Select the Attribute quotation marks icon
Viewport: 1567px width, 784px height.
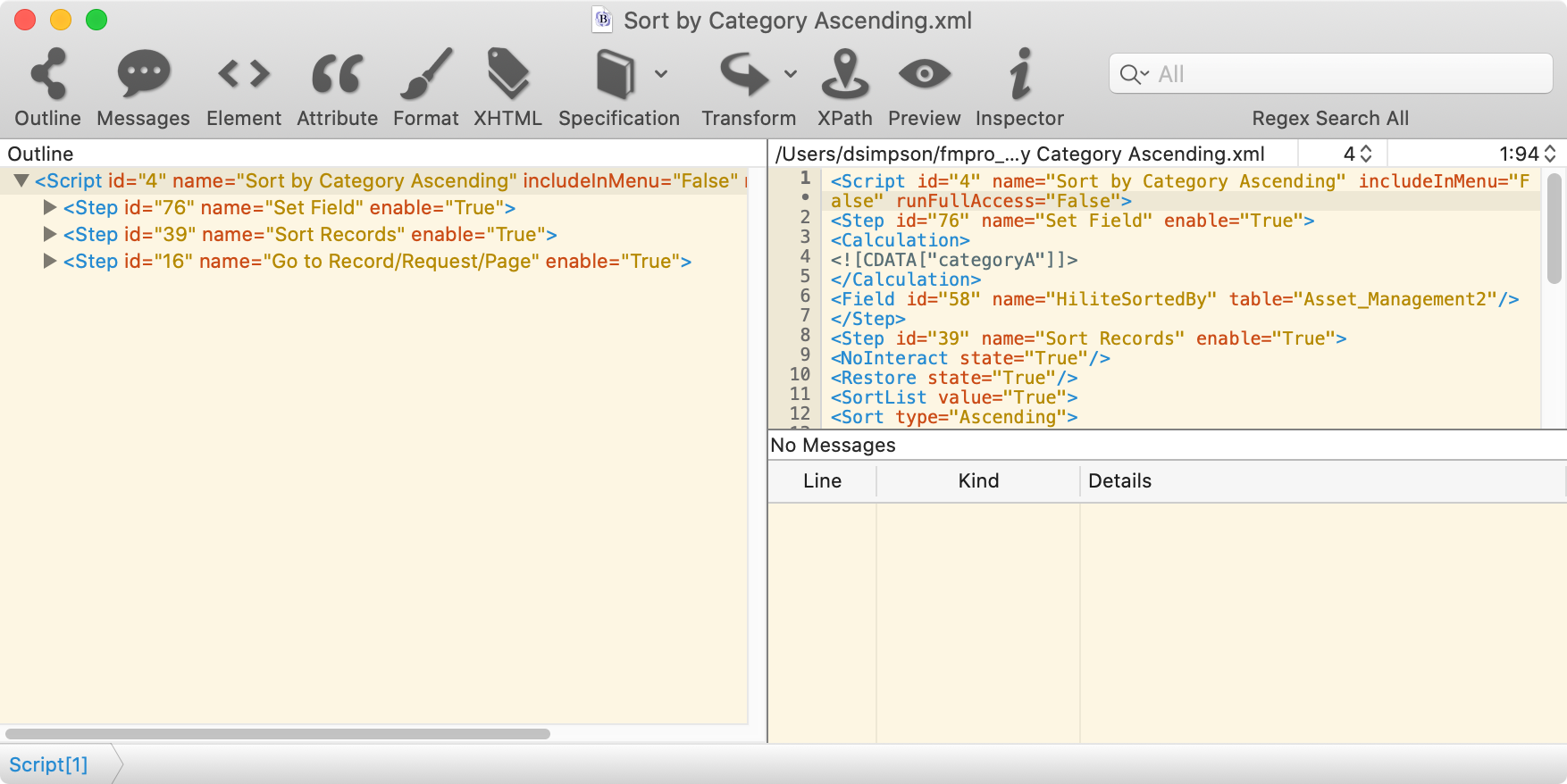click(x=337, y=74)
